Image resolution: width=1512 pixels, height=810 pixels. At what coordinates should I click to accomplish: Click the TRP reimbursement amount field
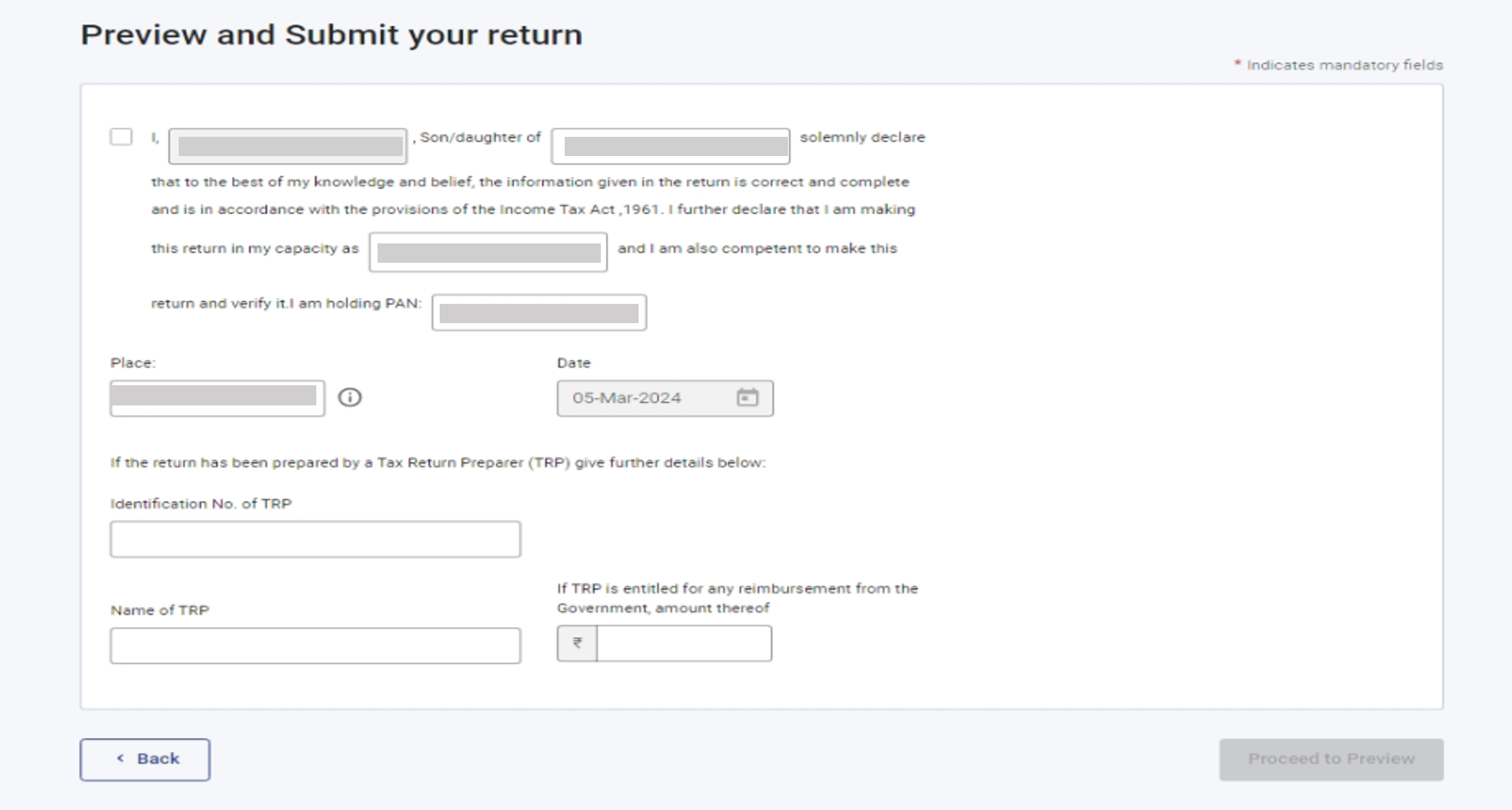pos(684,643)
